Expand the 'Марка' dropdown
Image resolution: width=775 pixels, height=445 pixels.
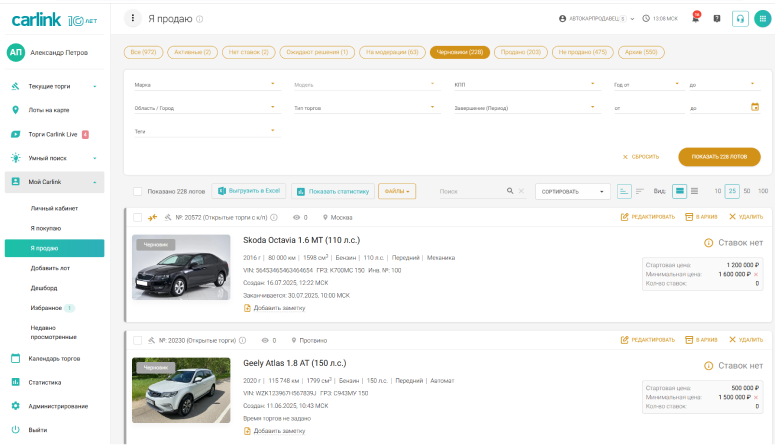tap(273, 84)
